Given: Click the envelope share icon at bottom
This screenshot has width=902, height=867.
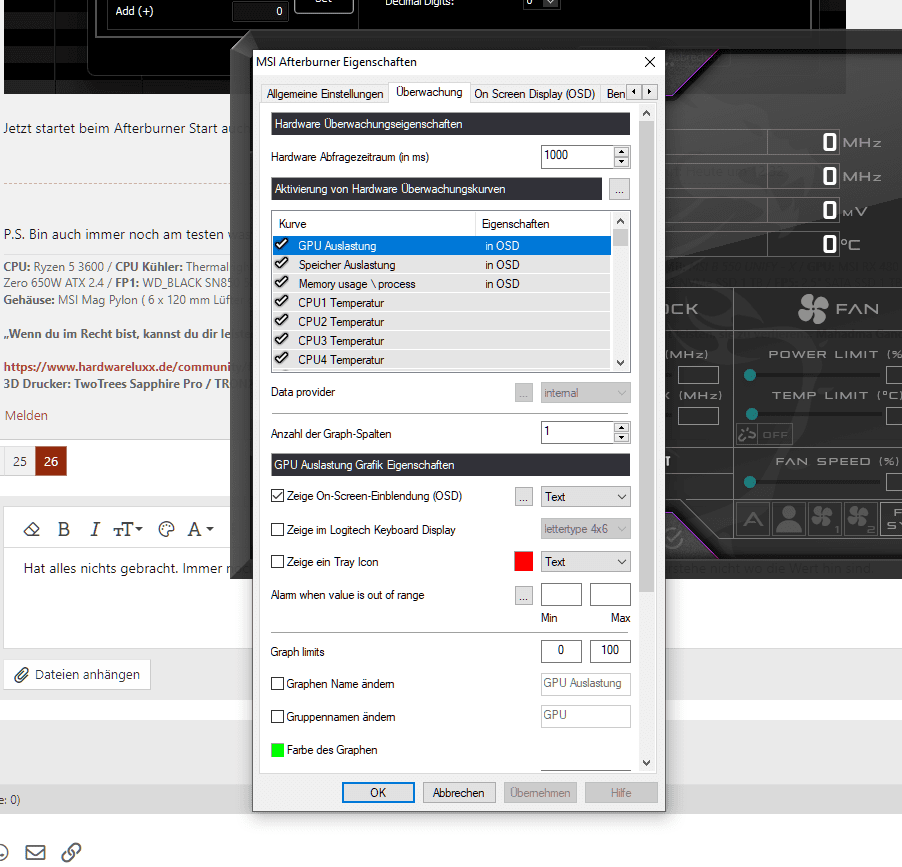Looking at the screenshot, I should click(x=35, y=852).
